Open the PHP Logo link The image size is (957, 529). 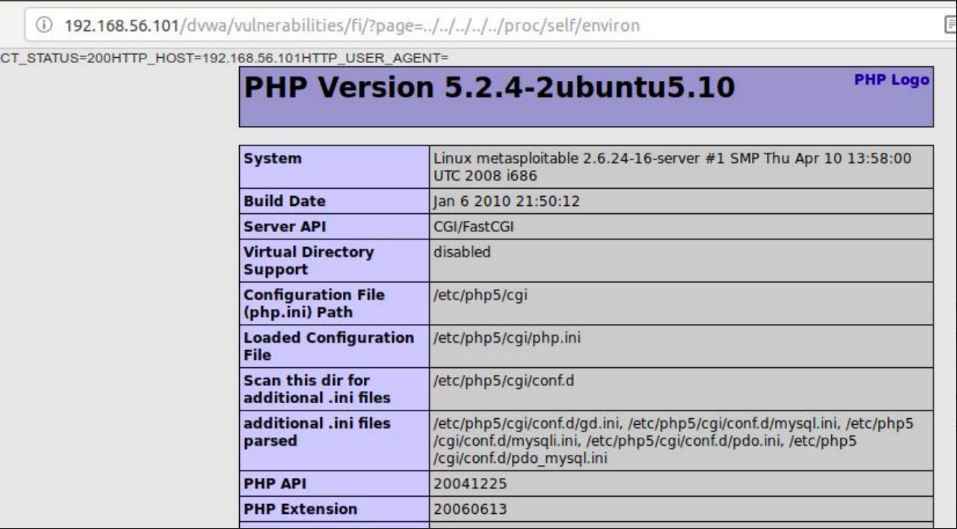click(x=891, y=80)
